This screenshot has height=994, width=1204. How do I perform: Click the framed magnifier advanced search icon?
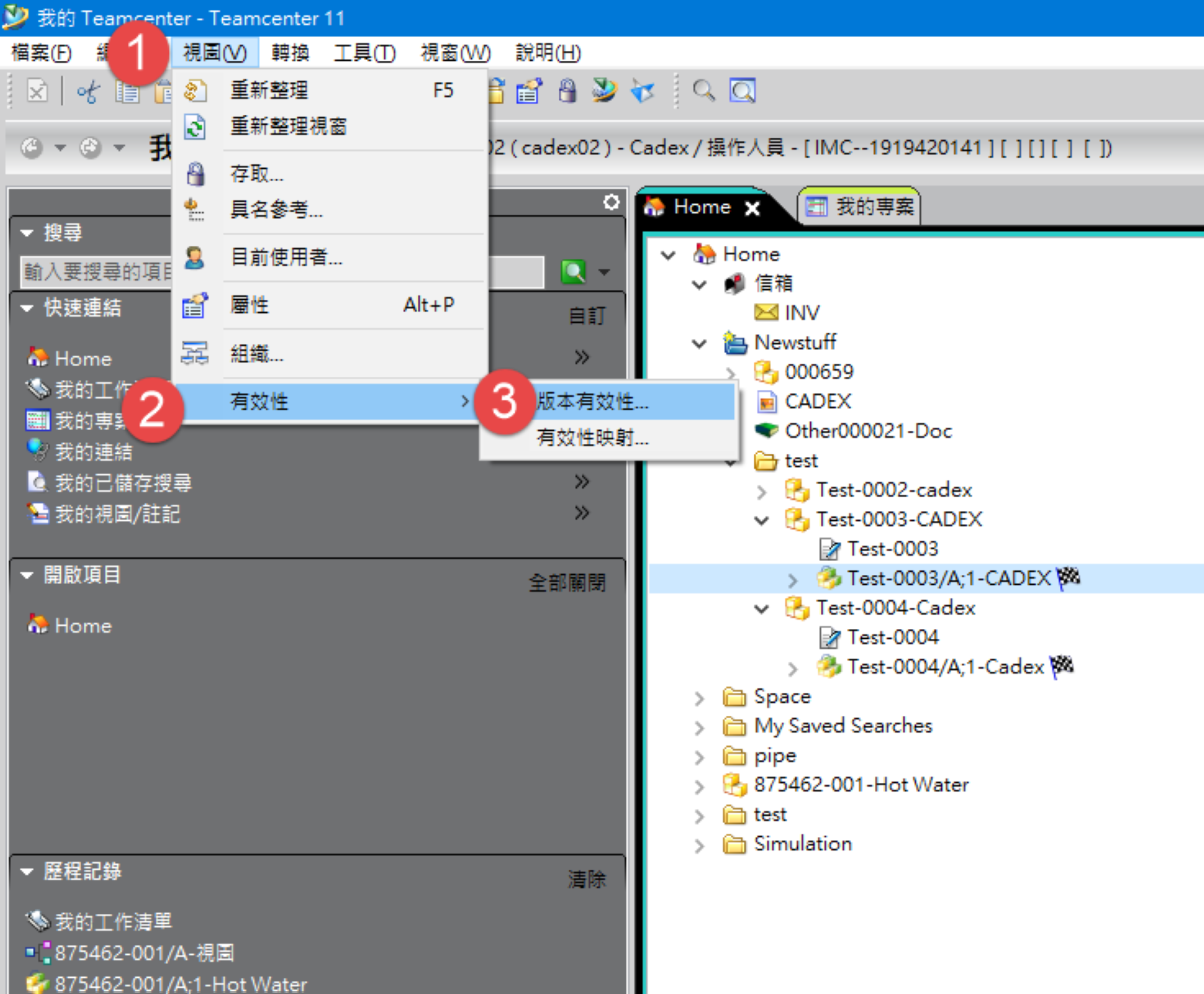pos(742,91)
